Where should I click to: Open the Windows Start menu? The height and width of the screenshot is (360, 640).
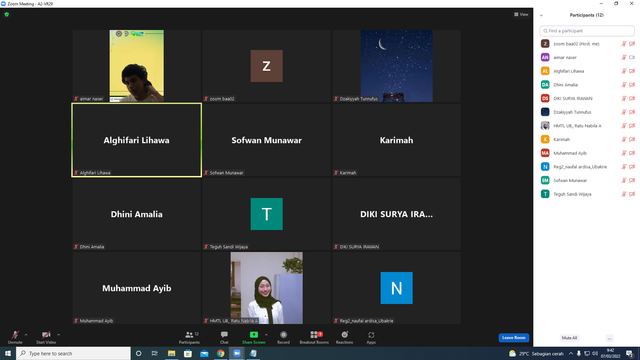coord(8,353)
